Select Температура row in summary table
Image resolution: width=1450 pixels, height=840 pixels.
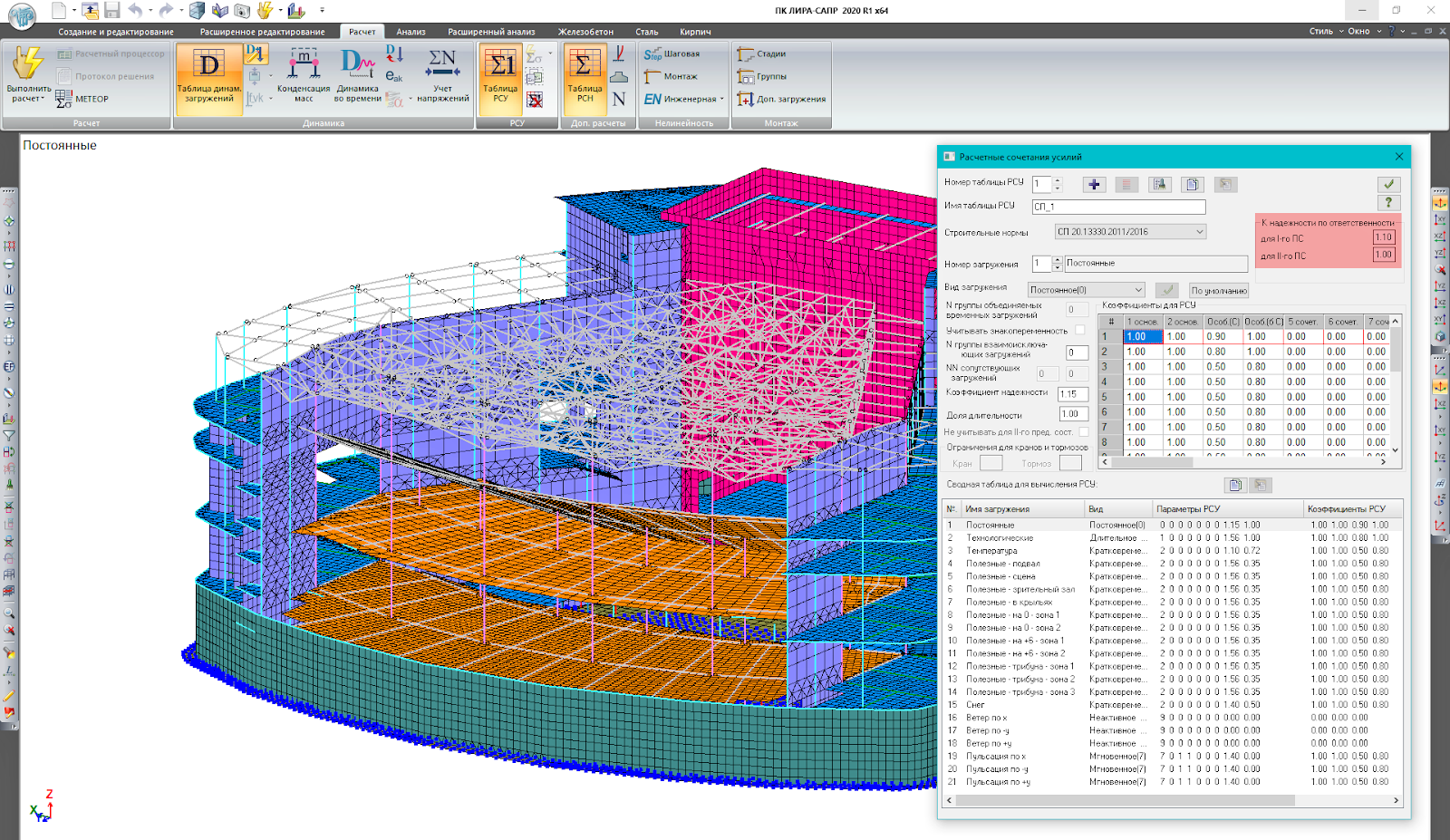[x=1173, y=550]
